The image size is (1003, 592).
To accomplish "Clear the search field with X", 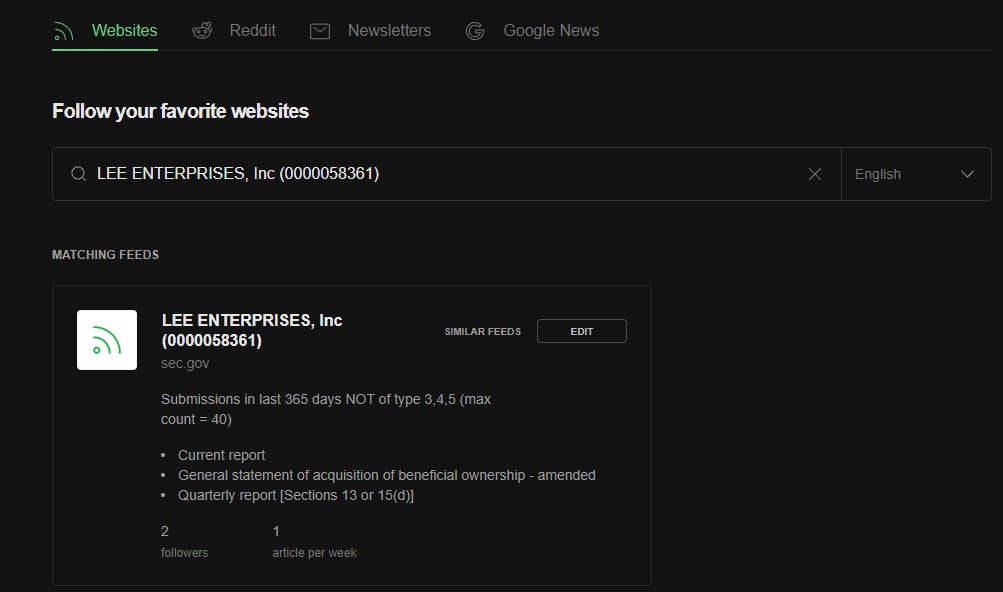I will (815, 174).
